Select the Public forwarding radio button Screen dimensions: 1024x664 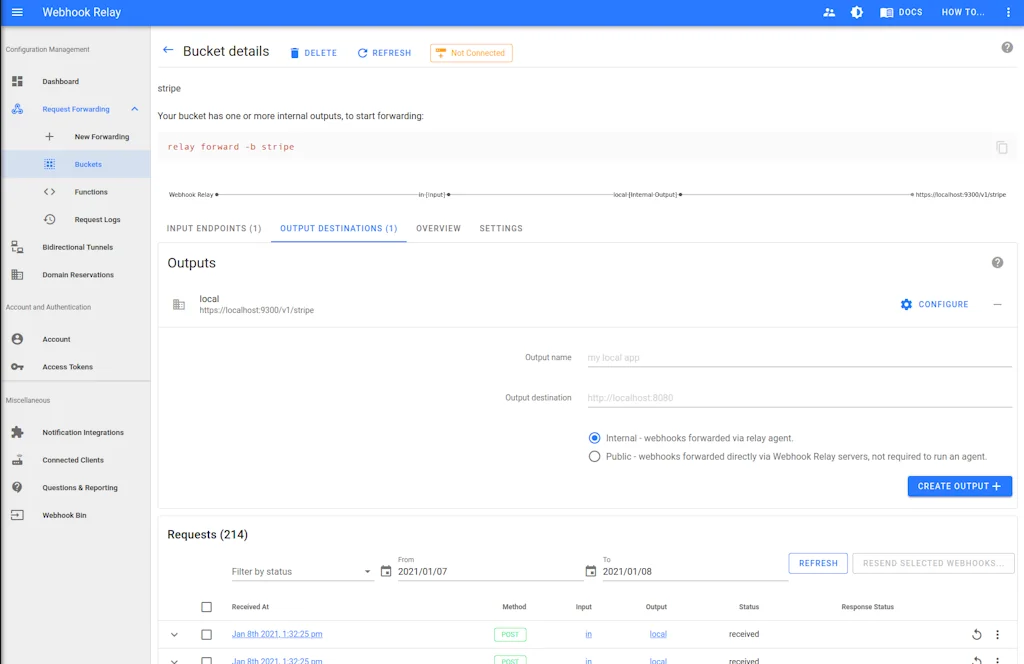(593, 457)
